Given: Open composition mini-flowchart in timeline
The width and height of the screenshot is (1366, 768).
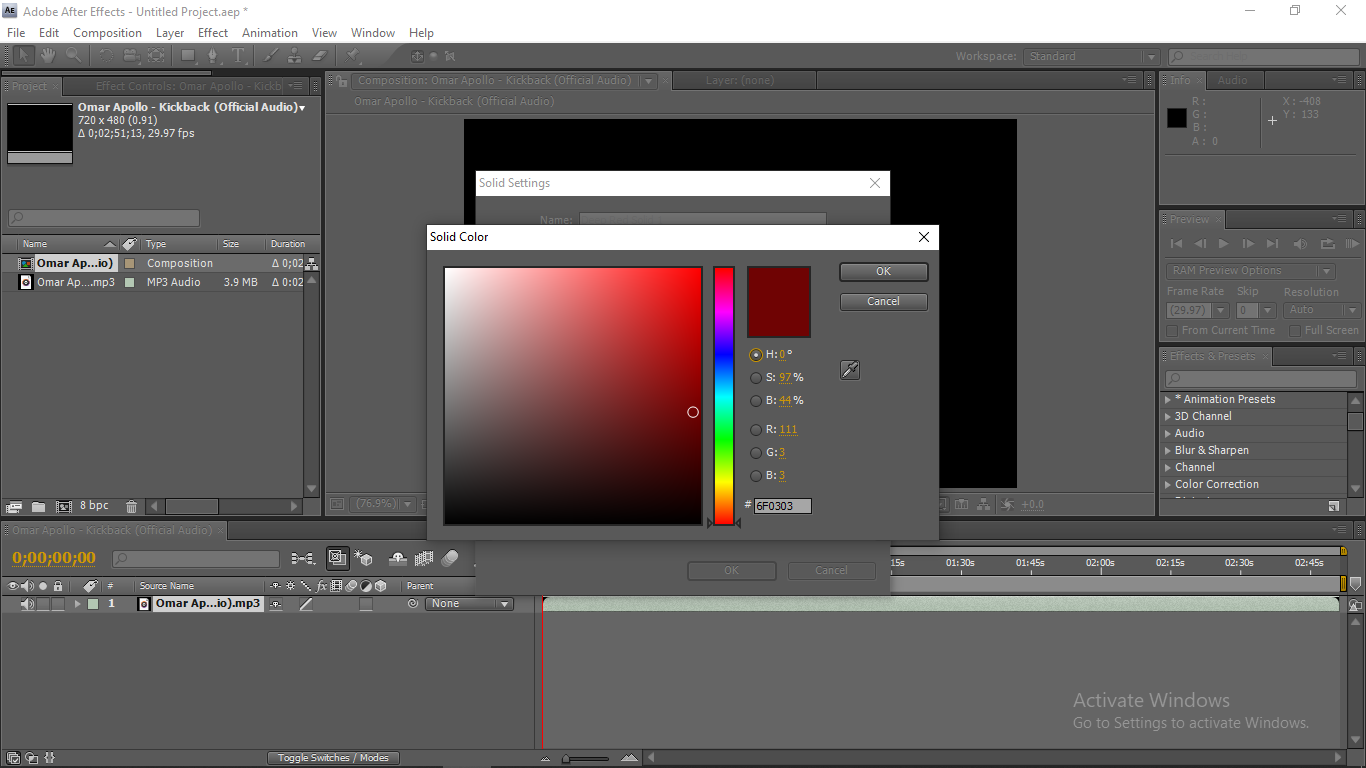Looking at the screenshot, I should click(x=302, y=559).
